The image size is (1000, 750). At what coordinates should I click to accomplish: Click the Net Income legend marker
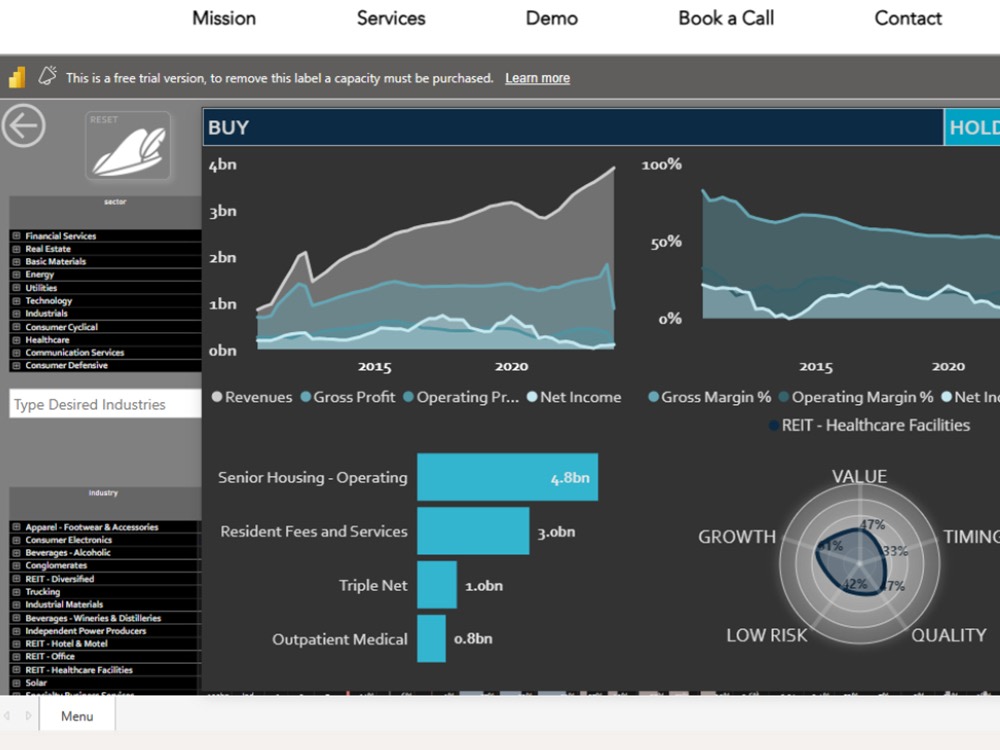tap(532, 397)
